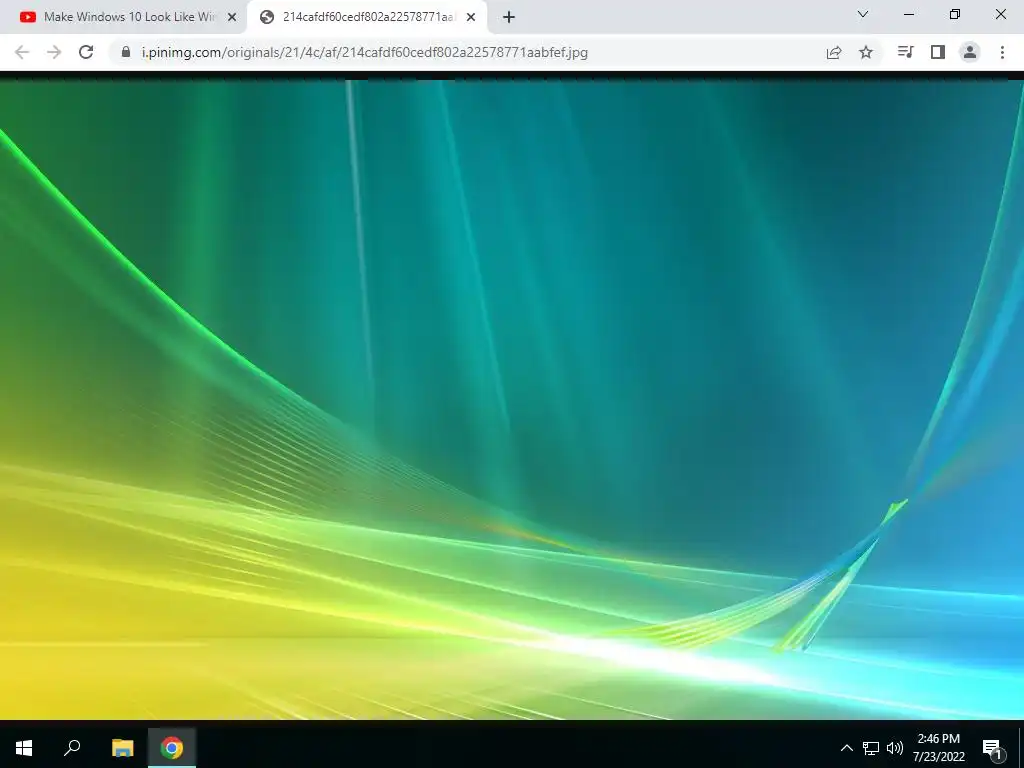Viewport: 1024px width, 768px height.
Task: Open the Chrome side panel
Action: [x=938, y=52]
